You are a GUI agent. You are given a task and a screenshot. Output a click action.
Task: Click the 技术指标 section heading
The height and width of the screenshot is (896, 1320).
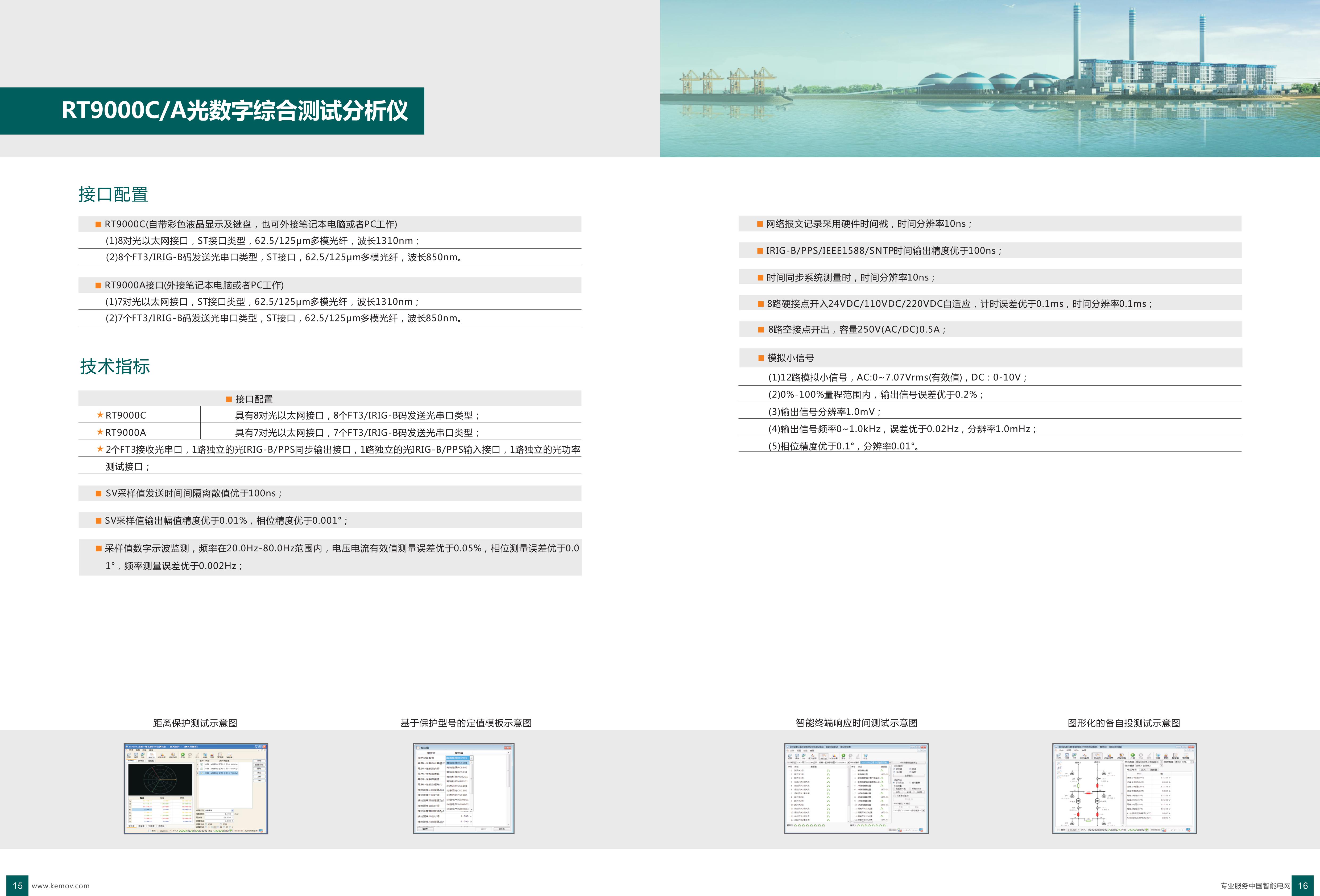click(x=115, y=366)
